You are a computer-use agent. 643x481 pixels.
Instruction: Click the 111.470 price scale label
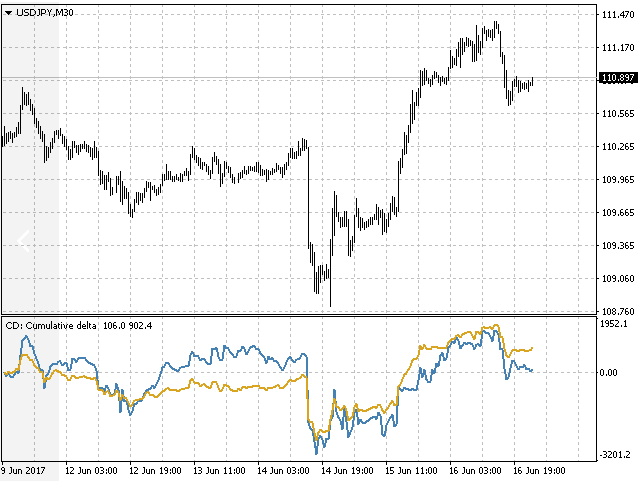[x=616, y=15]
